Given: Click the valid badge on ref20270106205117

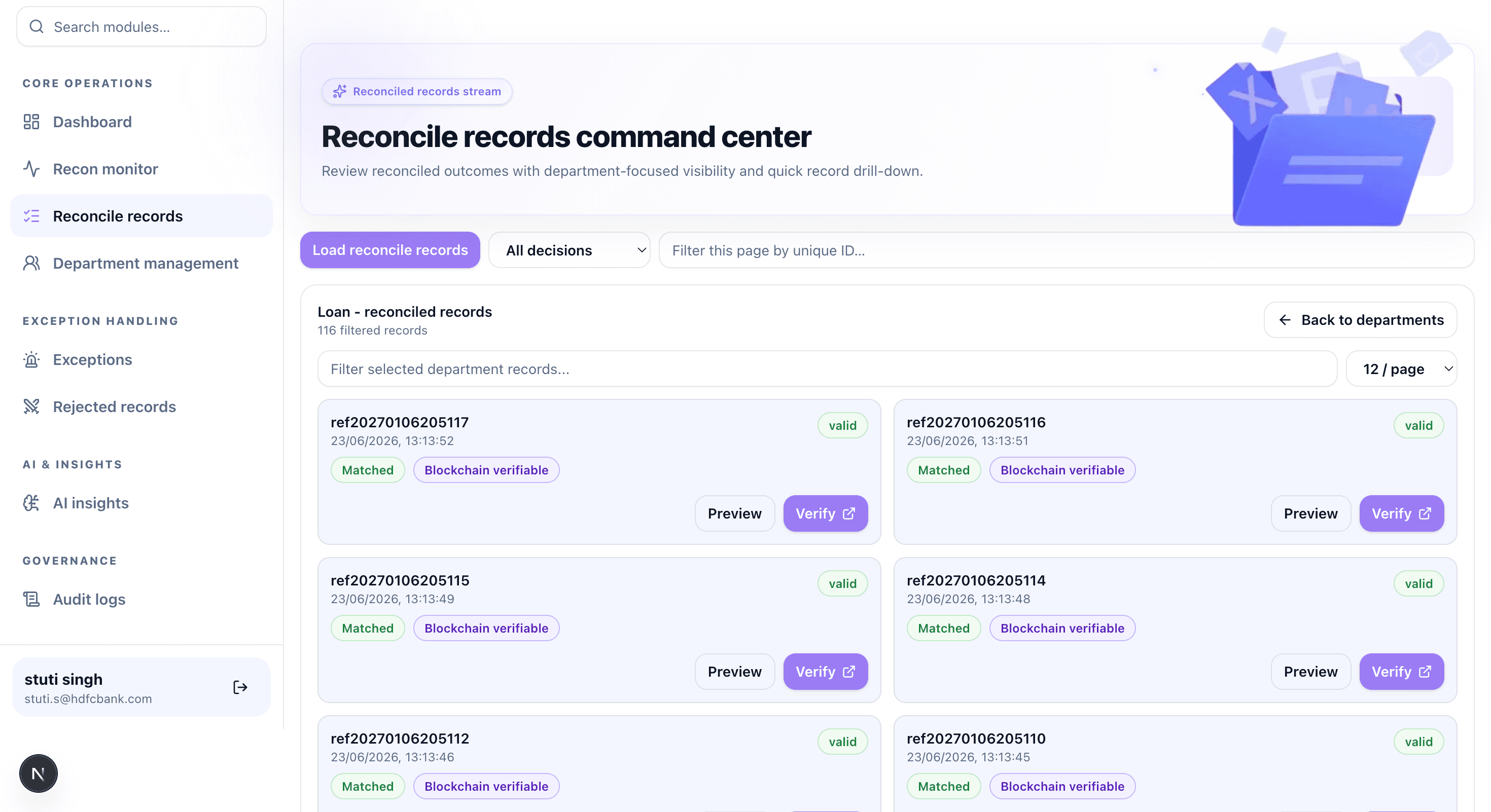Looking at the screenshot, I should coord(842,426).
